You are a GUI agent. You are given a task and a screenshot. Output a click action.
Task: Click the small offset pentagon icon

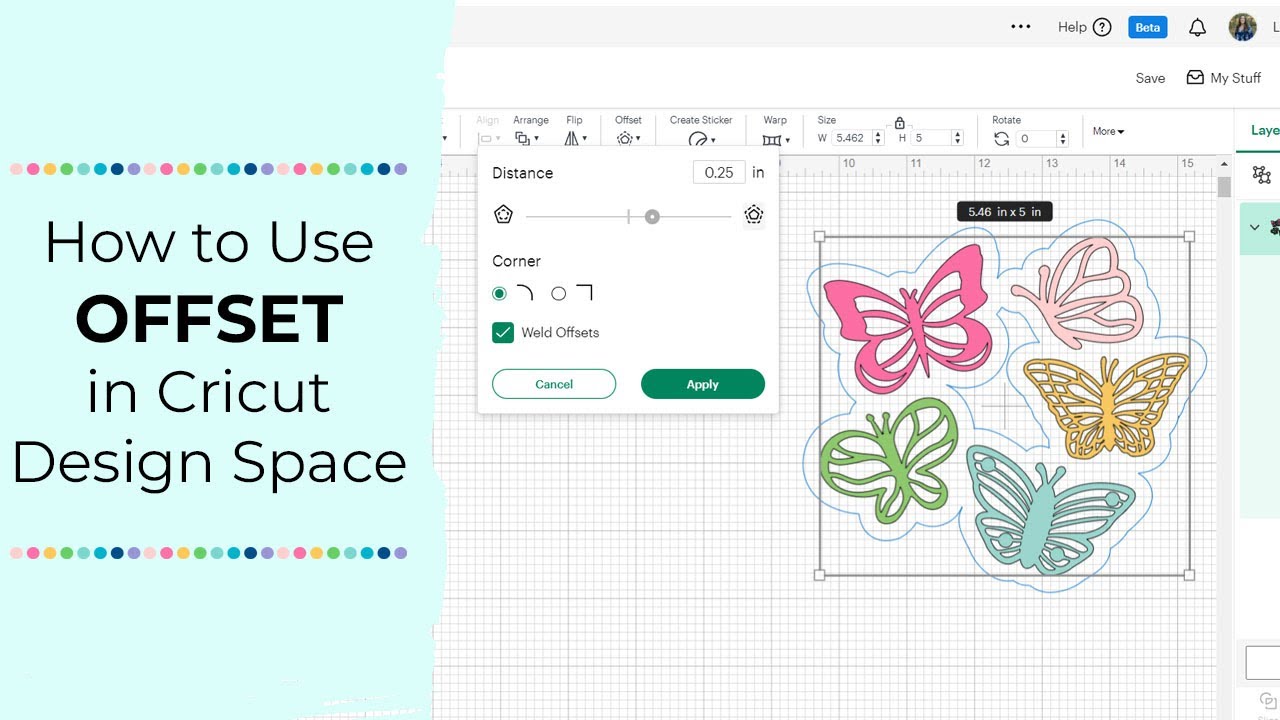point(503,215)
